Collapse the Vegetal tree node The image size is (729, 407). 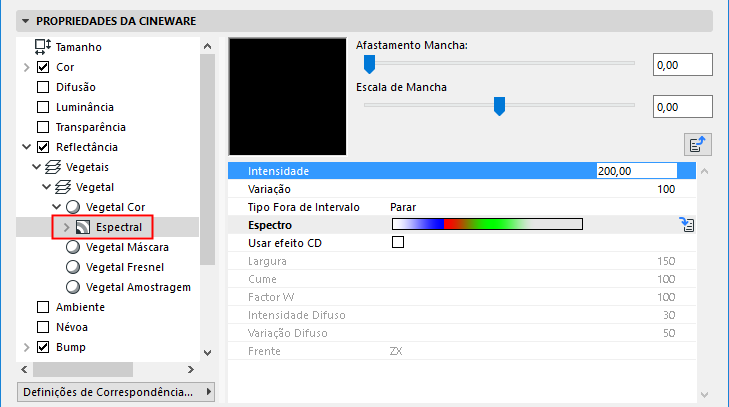pyautogui.click(x=46, y=187)
